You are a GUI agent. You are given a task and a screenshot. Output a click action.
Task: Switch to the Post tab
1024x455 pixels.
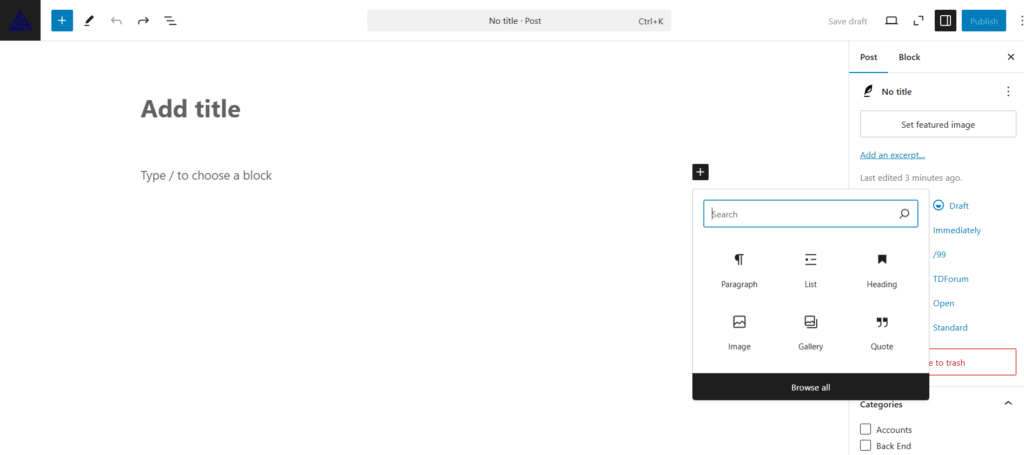tap(868, 57)
